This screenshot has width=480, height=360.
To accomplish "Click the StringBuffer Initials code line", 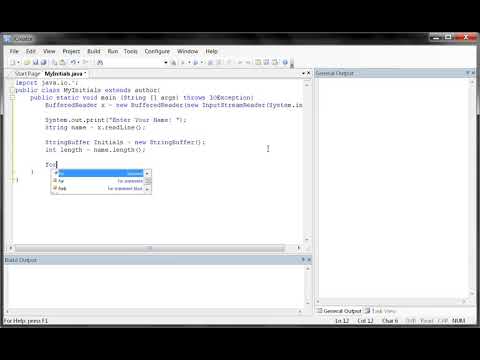I will click(125, 142).
